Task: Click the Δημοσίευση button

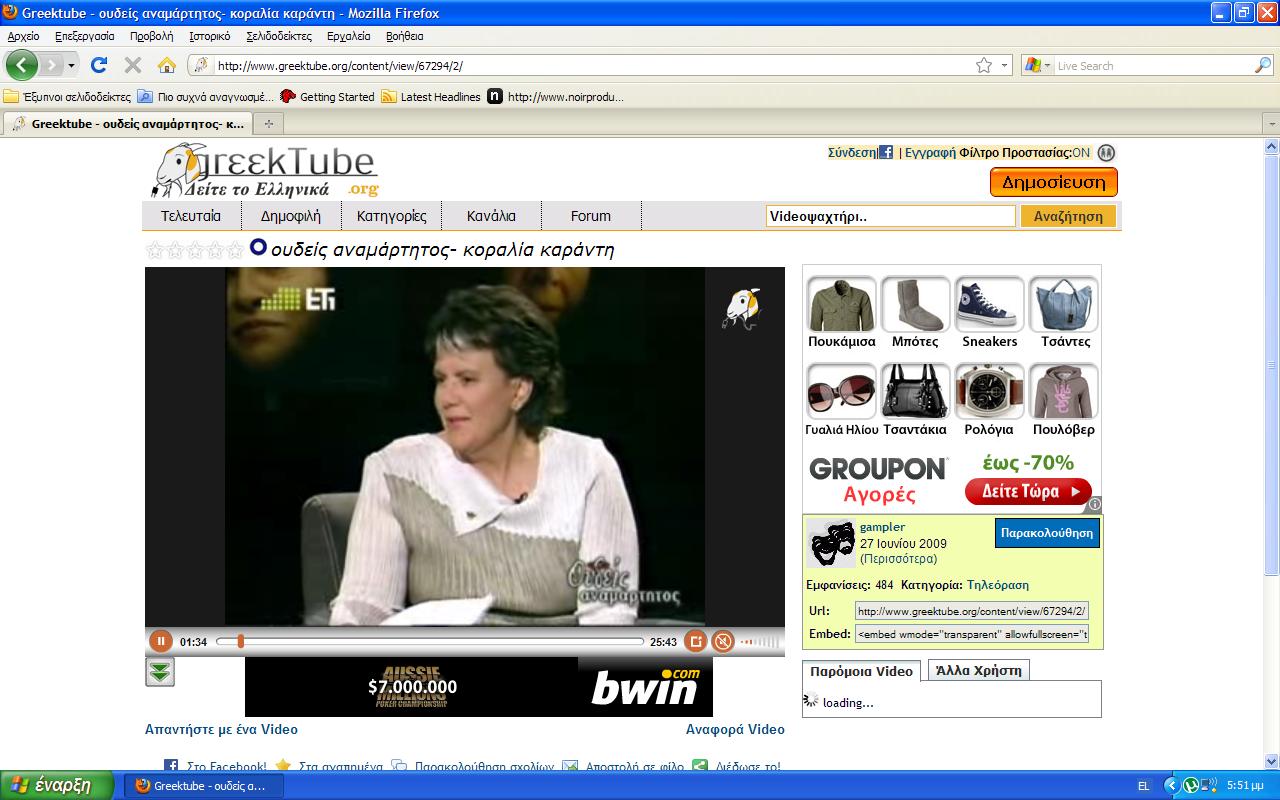Action: pyautogui.click(x=1053, y=182)
